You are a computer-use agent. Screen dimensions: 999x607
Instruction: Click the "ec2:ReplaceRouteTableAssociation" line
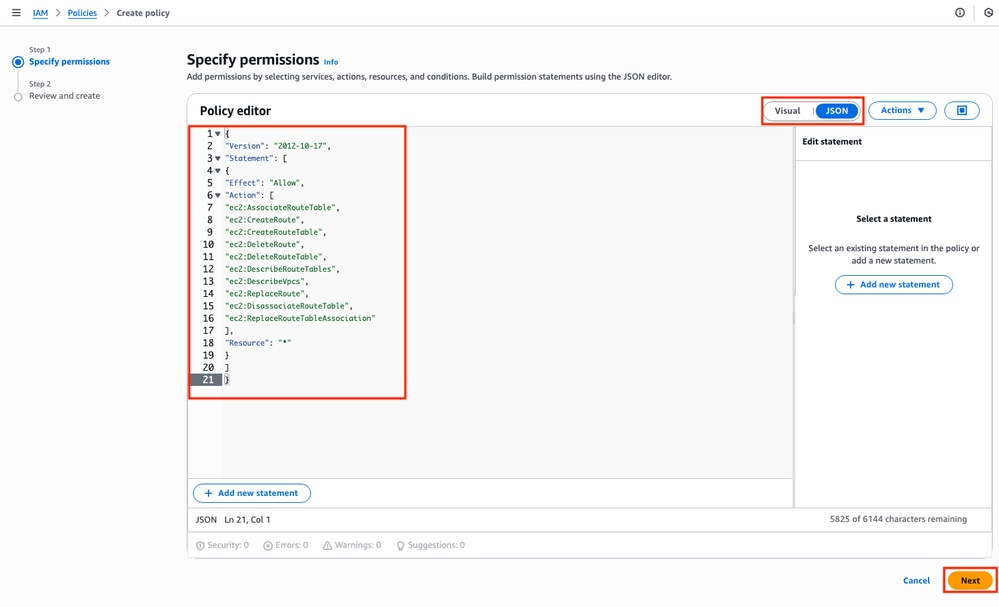(300, 318)
